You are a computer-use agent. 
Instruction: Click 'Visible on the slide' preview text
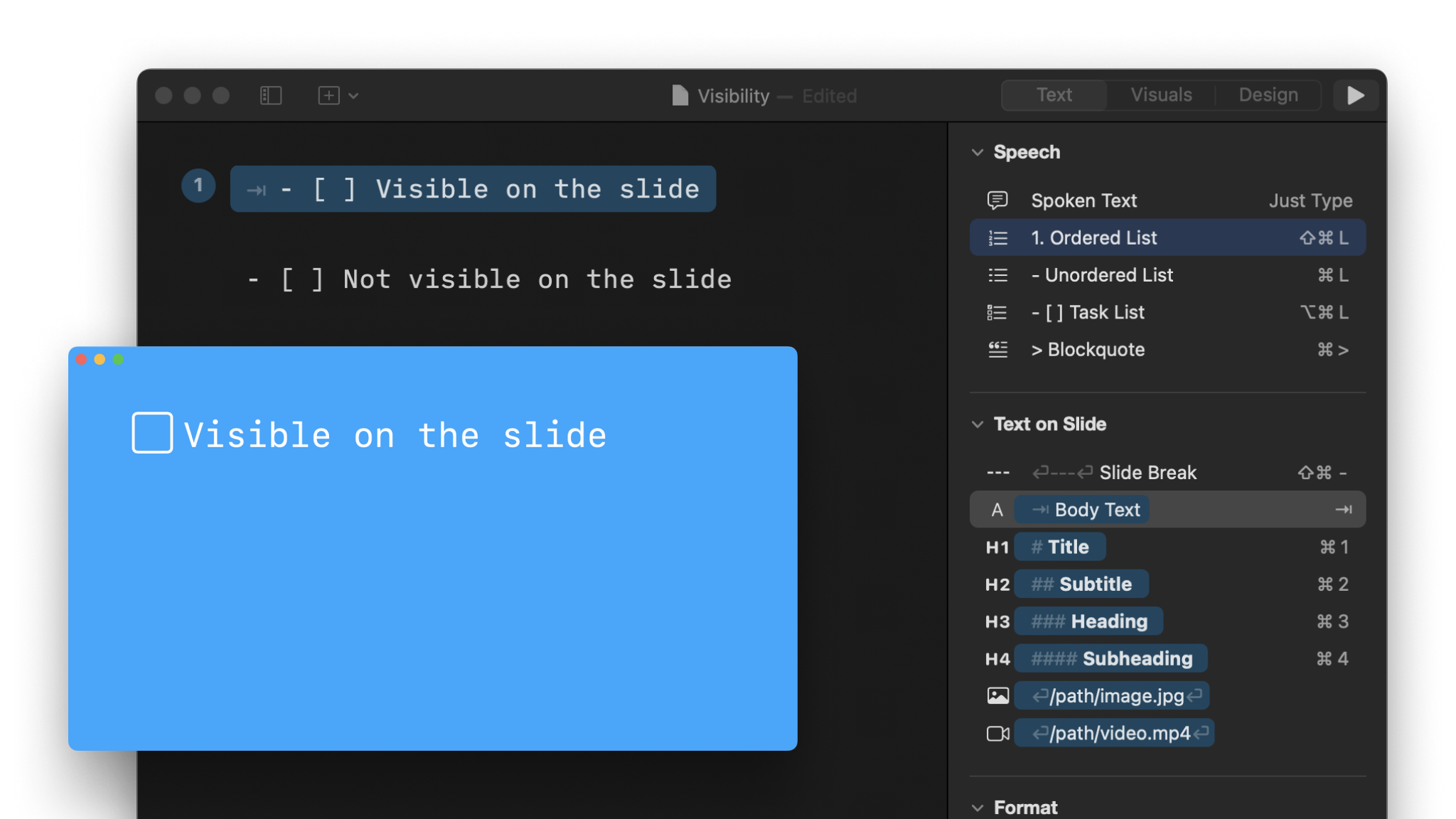coord(395,435)
